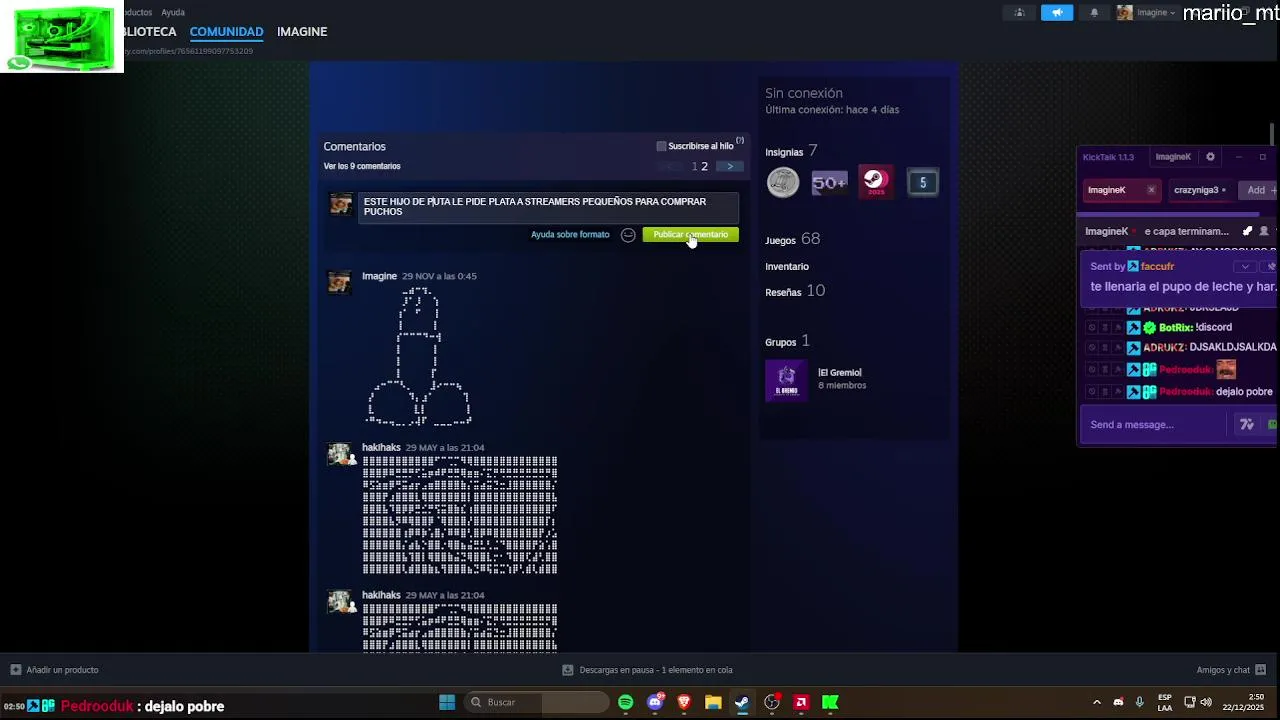Switch to crazyniga3 chat tab

coord(1199,190)
